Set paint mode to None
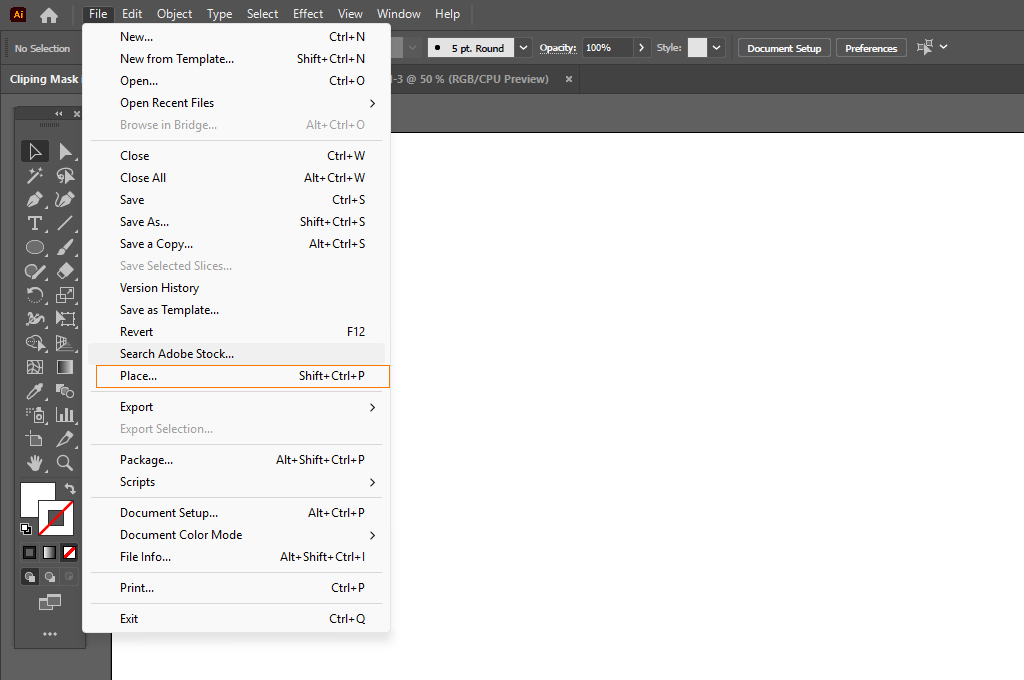 (69, 553)
